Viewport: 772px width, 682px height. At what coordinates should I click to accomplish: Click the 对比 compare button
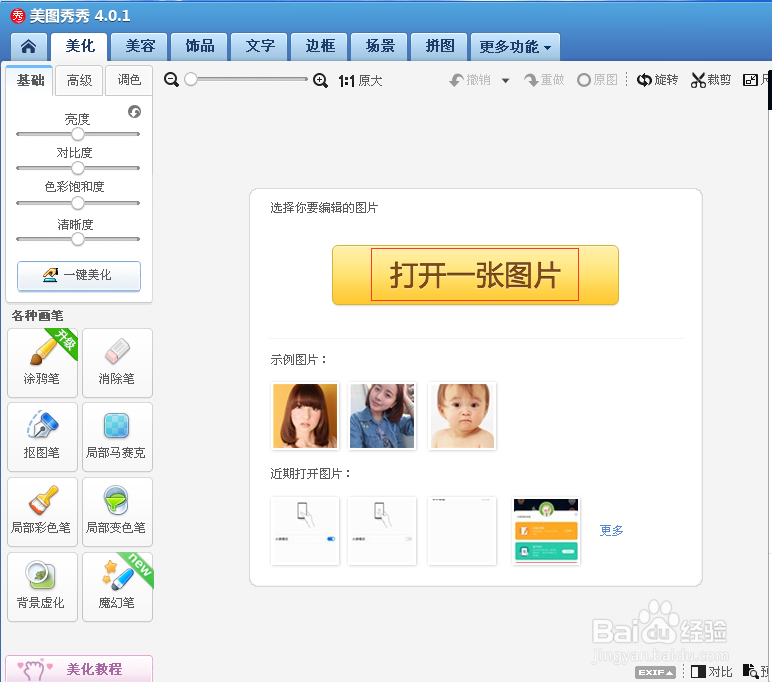pos(712,672)
